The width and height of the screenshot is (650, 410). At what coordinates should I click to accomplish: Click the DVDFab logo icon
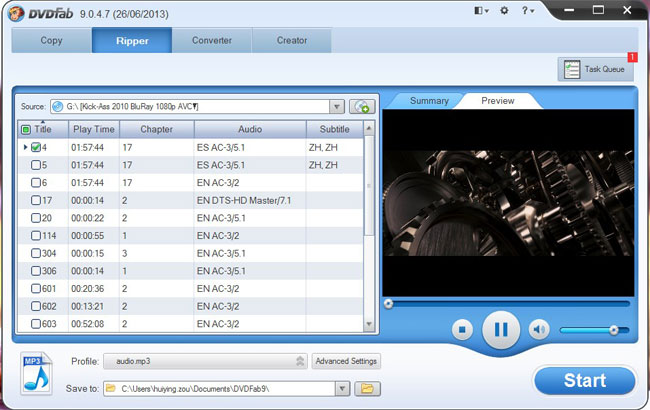click(x=15, y=13)
